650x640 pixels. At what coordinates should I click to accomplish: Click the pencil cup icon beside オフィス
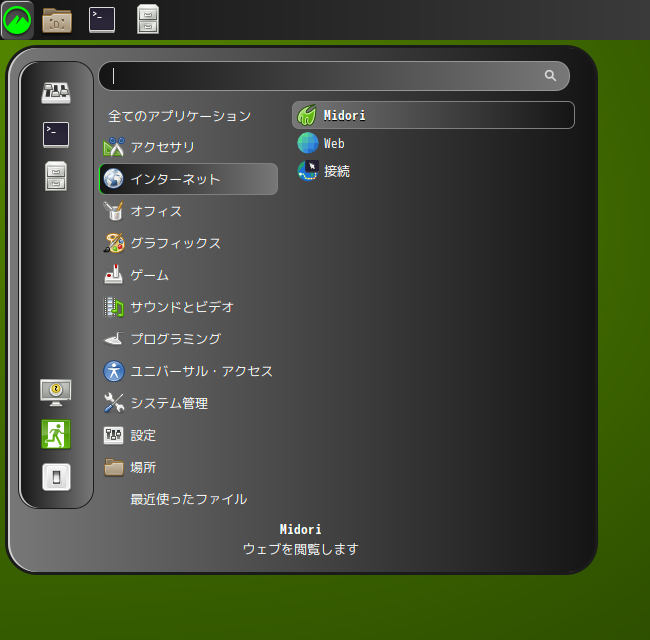click(114, 211)
